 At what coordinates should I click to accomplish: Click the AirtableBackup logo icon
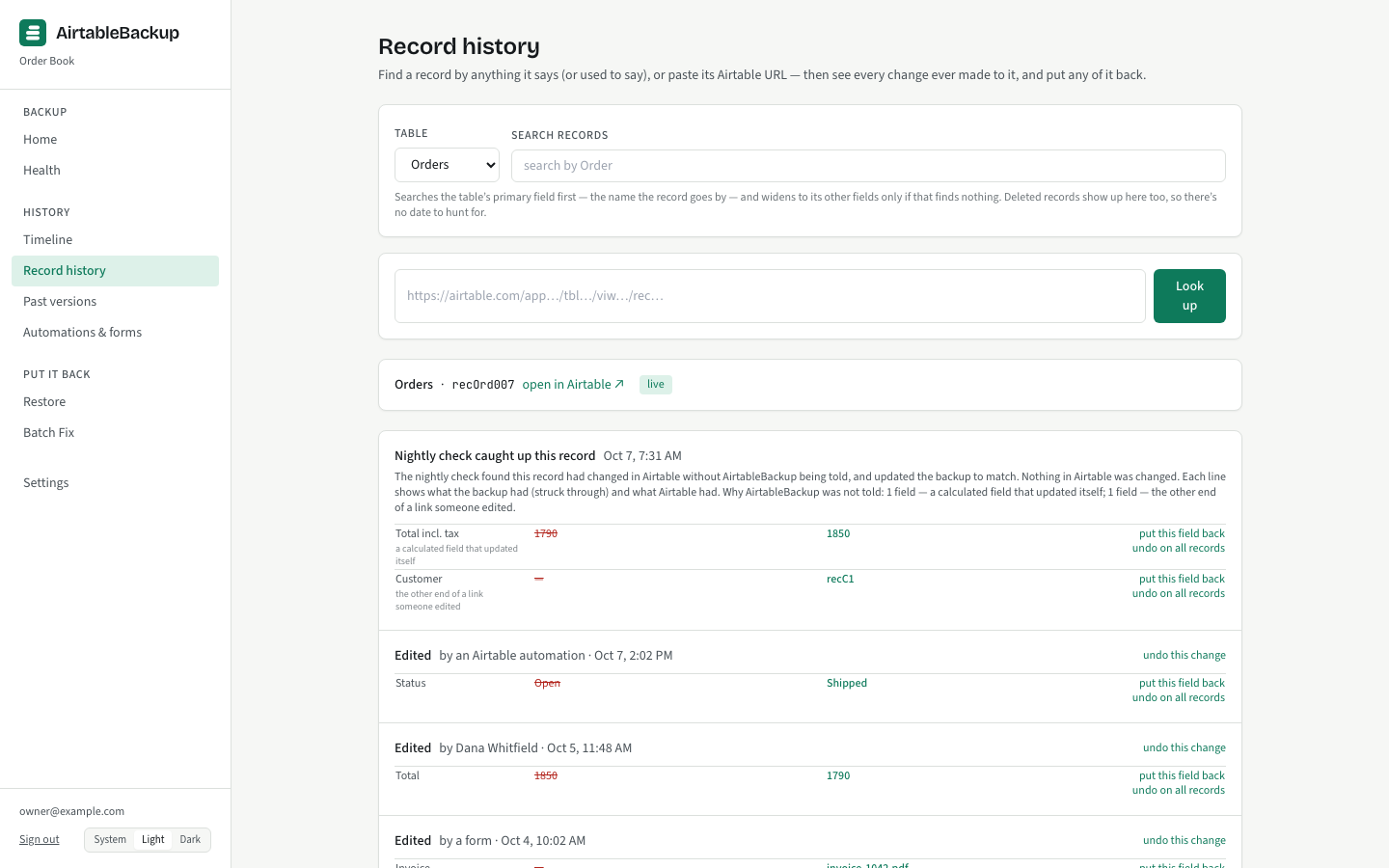[33, 33]
